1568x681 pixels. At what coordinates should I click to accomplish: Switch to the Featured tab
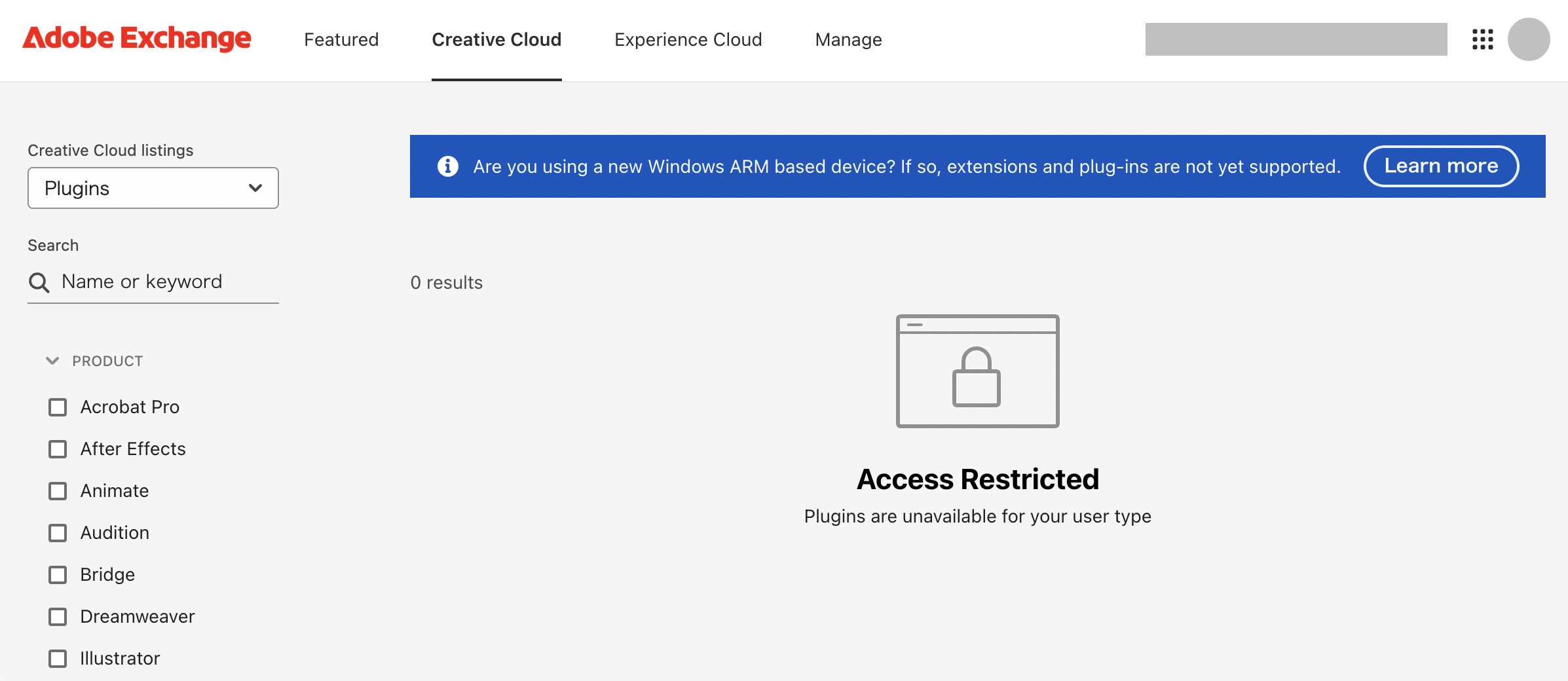click(341, 39)
